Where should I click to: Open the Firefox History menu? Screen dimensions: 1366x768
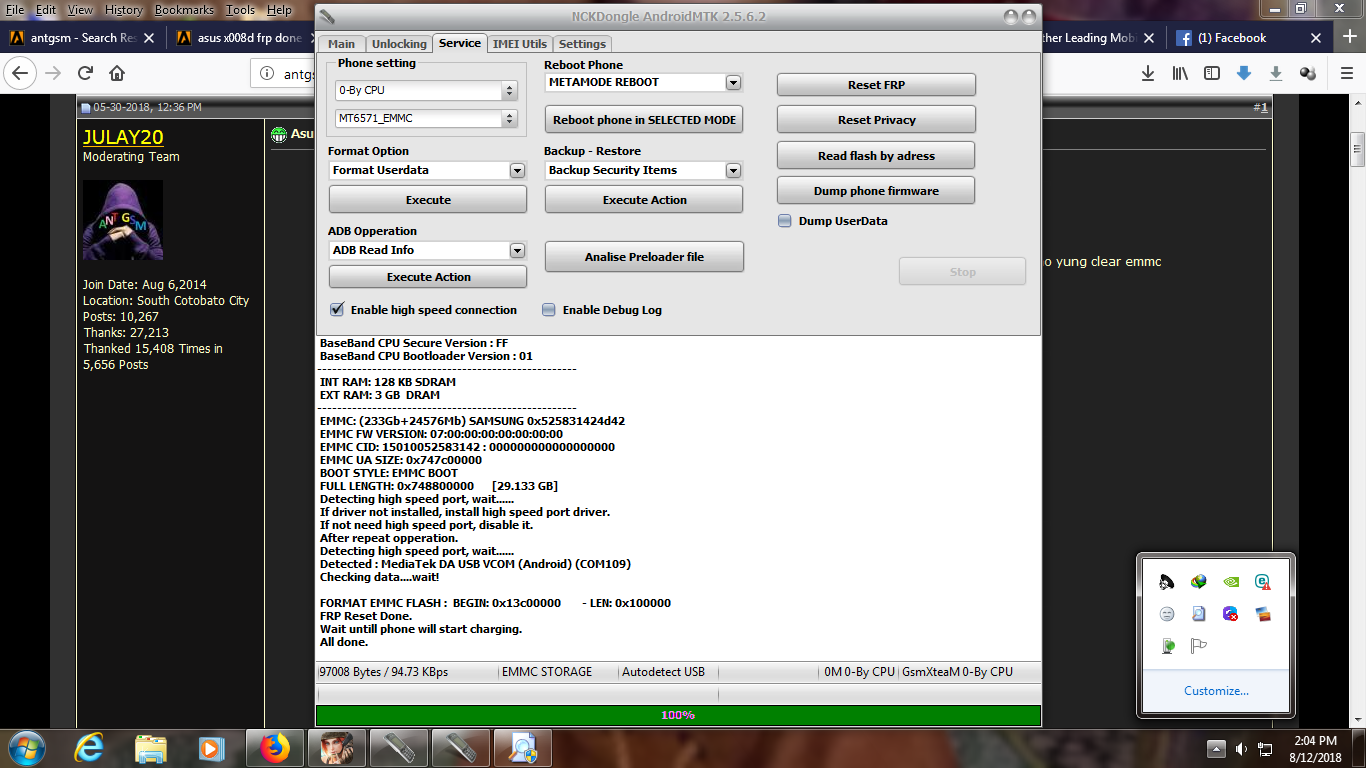[123, 10]
